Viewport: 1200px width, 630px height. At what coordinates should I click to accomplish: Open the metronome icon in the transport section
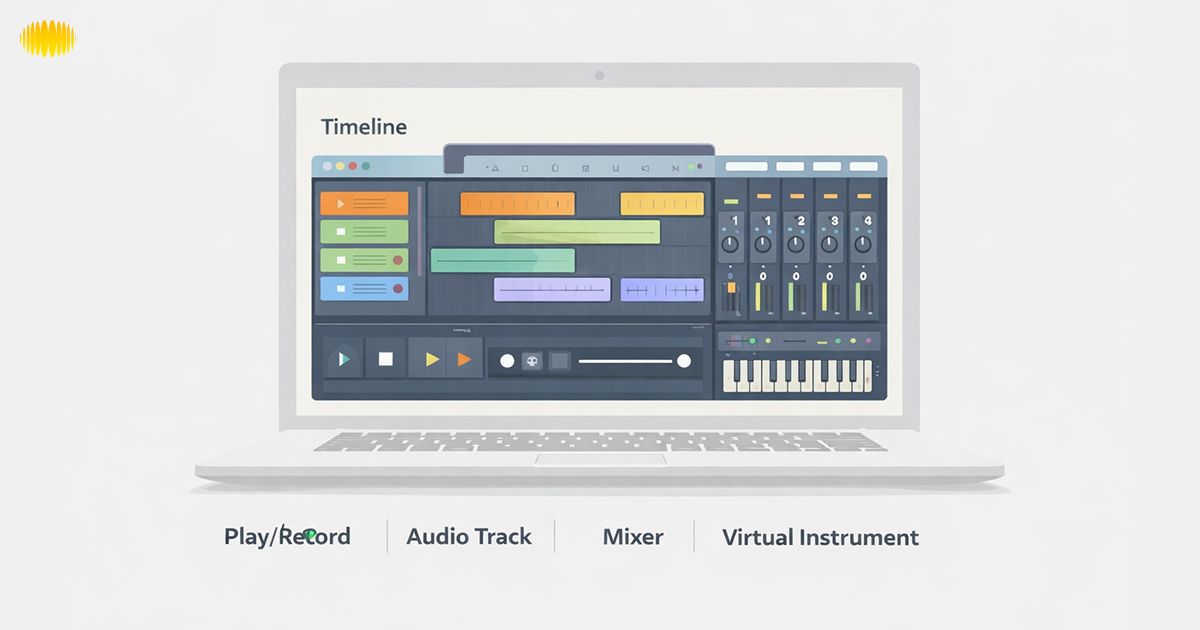pos(532,362)
